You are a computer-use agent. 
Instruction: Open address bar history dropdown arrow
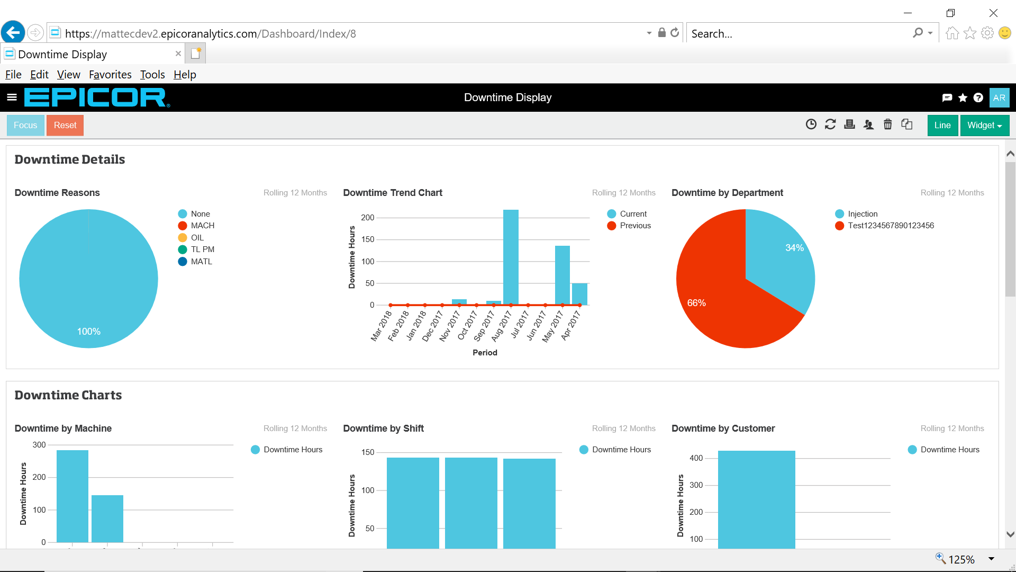(649, 33)
